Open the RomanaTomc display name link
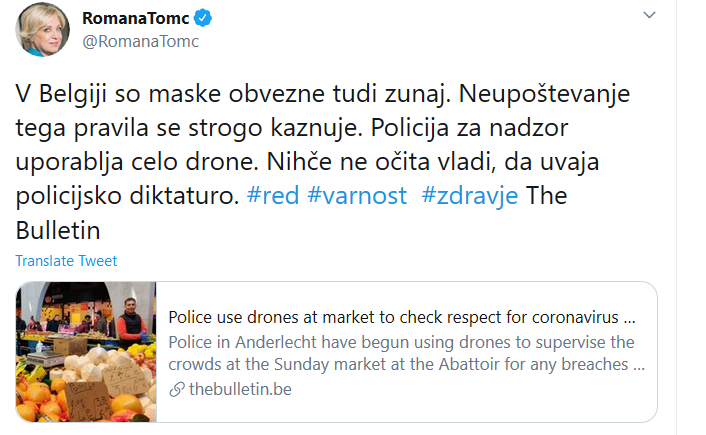 (x=136, y=18)
